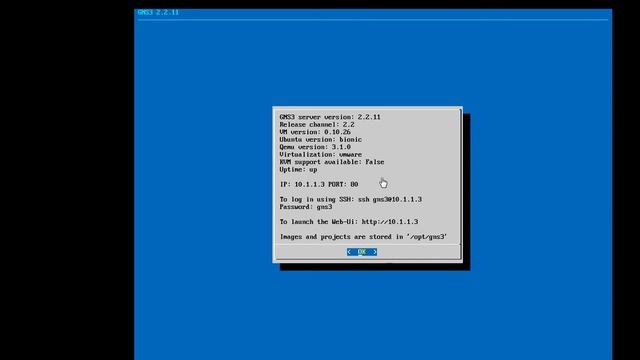Click the SSH login line 'ssh gns3@10.1.1.3'
This screenshot has height=360, width=640.
(351, 199)
